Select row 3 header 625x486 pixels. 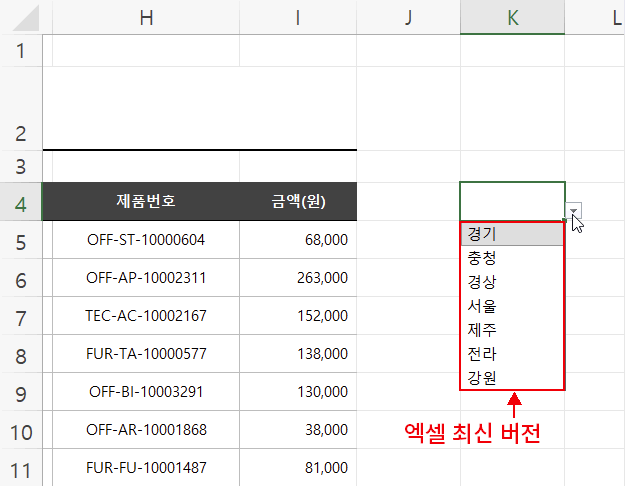coord(21,166)
